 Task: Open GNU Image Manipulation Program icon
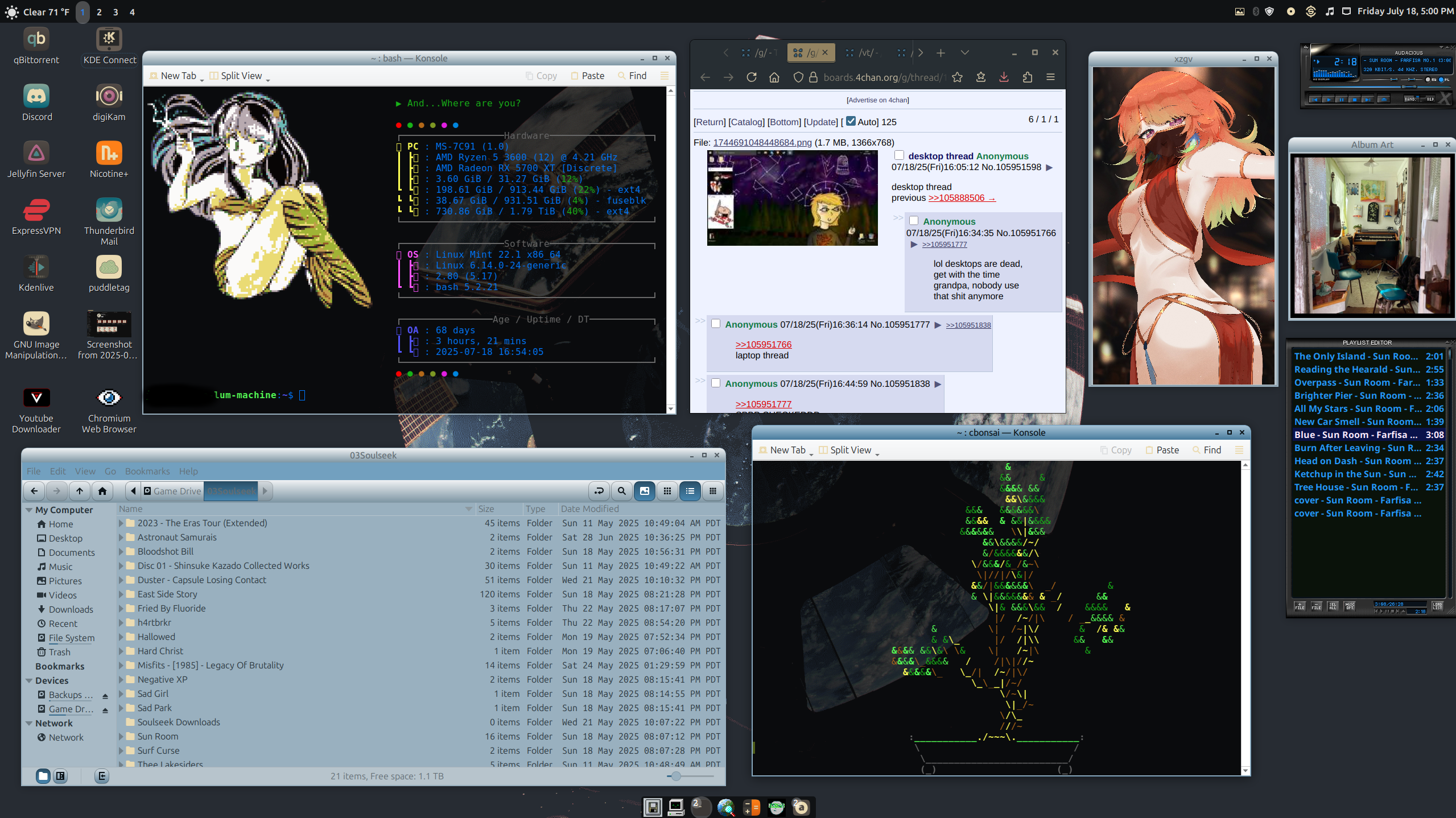pos(36,336)
